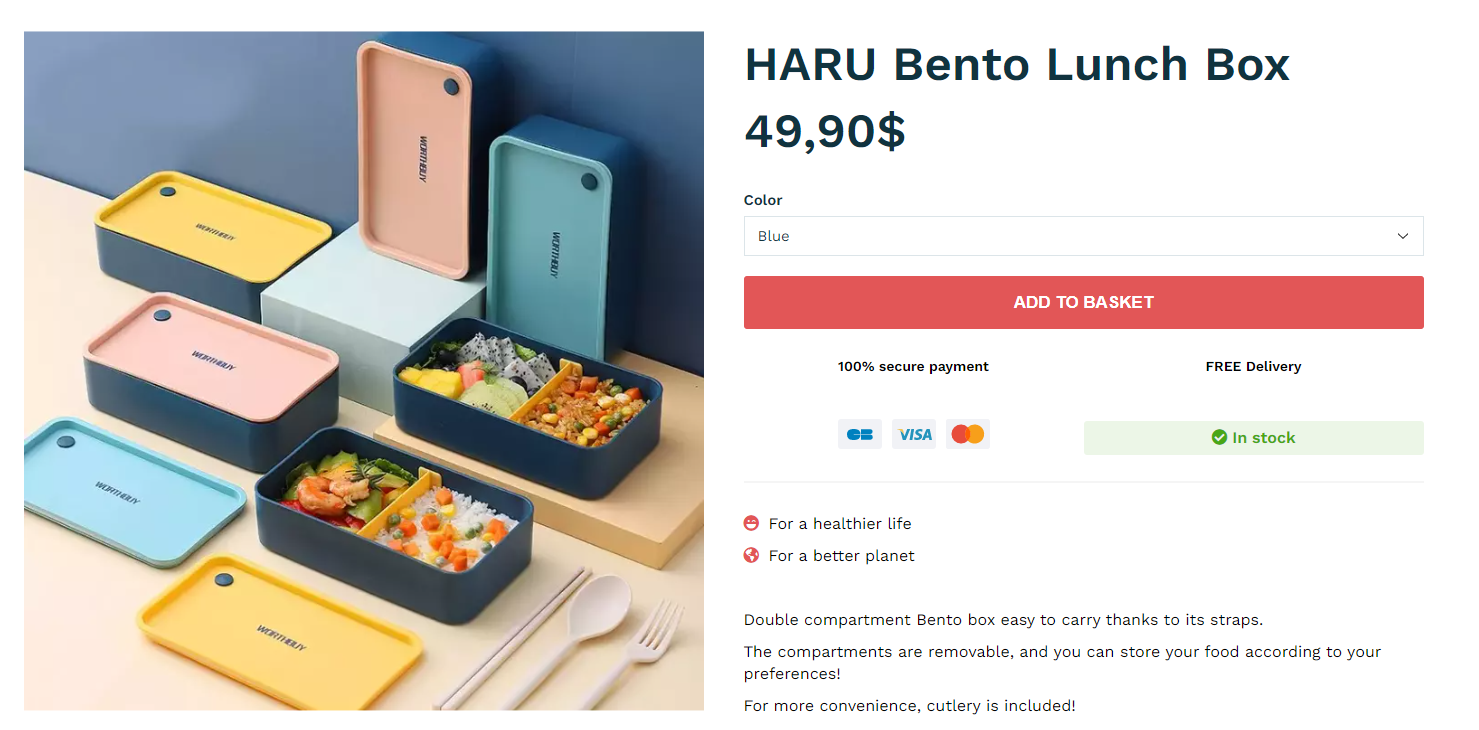Click the bento box product image
This screenshot has height=730, width=1479.
(364, 371)
